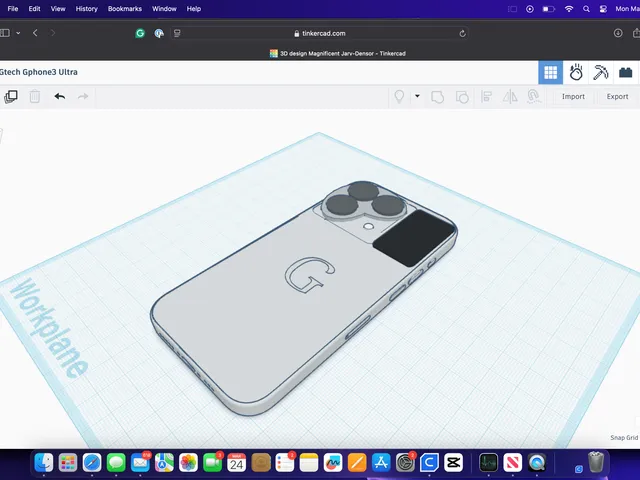Viewport: 640px width, 480px height.
Task: Go back to the previous page in Safari
Action: (35, 33)
